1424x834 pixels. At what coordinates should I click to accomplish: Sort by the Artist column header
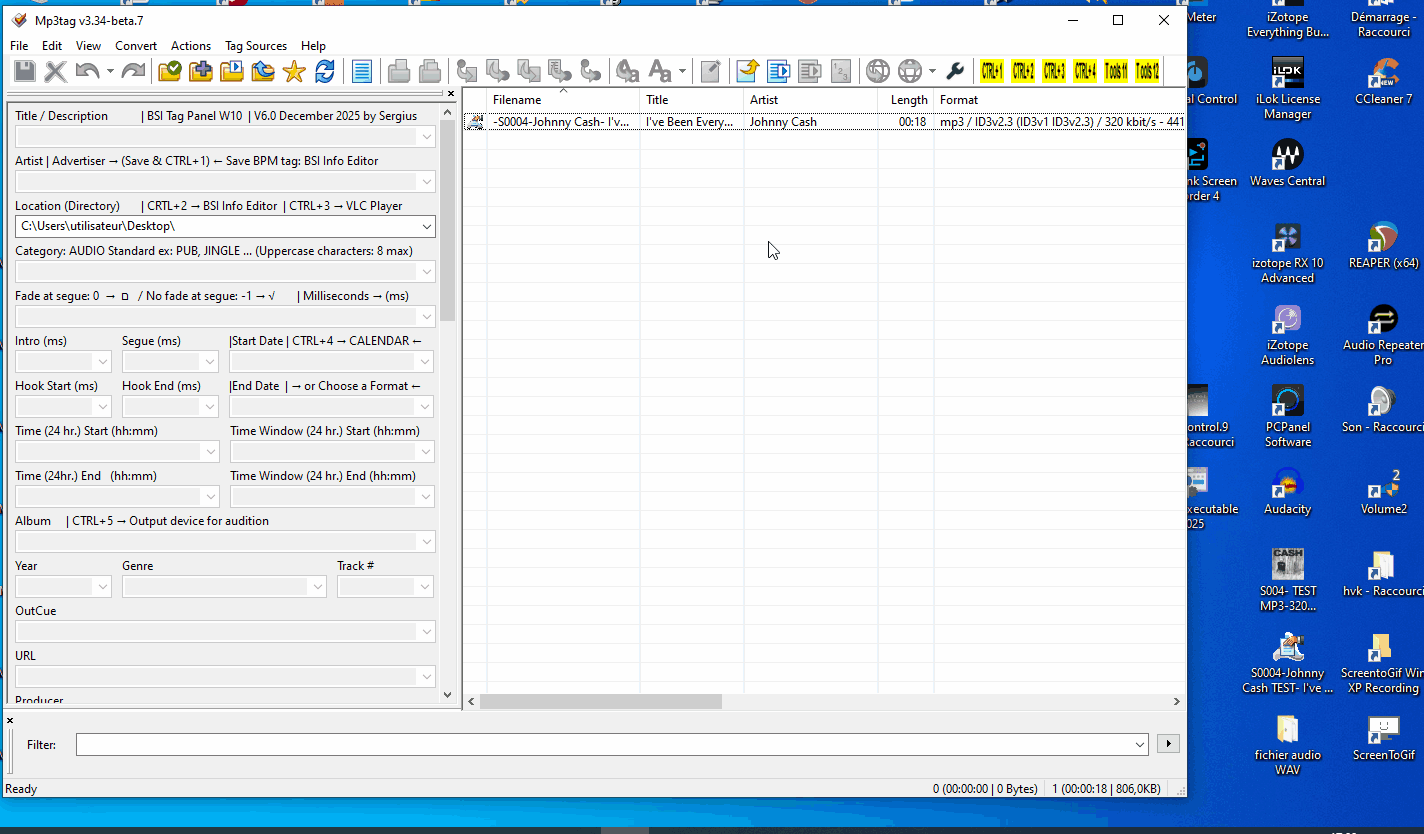pyautogui.click(x=811, y=100)
